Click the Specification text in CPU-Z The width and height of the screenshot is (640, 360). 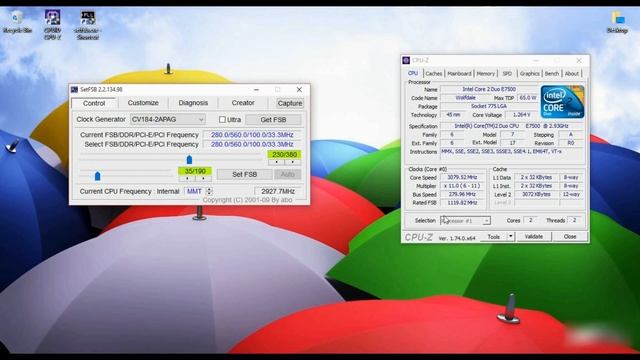pyautogui.click(x=511, y=126)
